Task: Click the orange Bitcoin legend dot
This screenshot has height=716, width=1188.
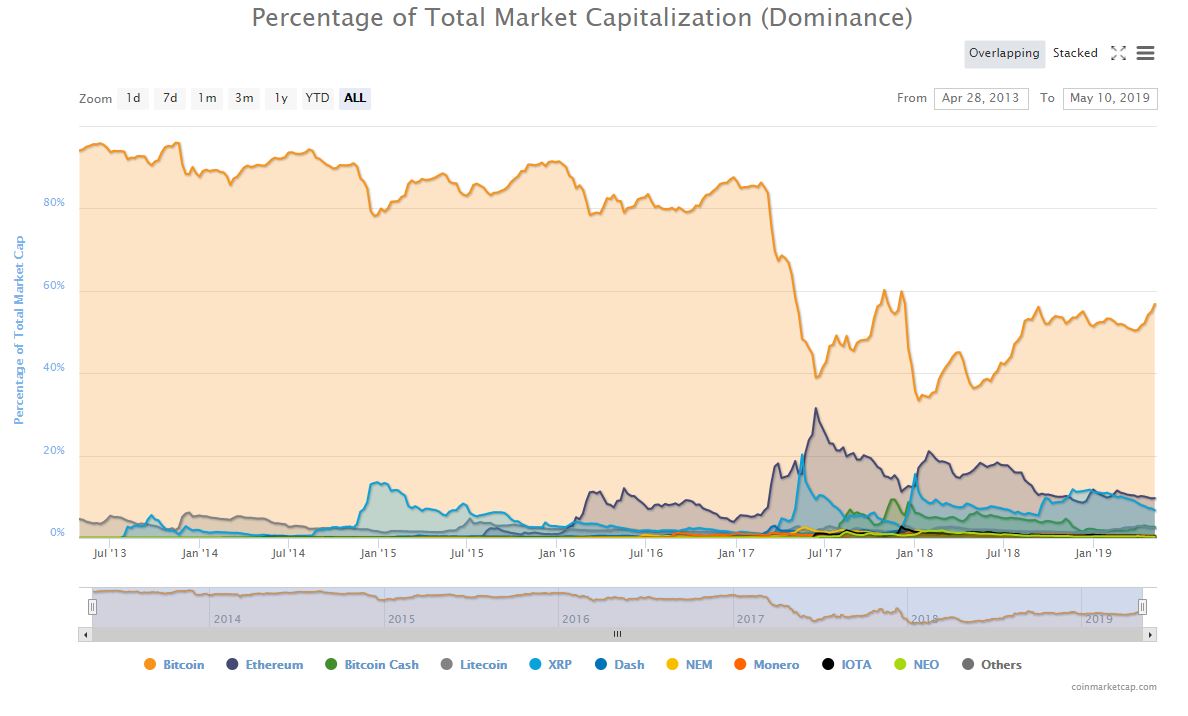Action: click(x=150, y=664)
